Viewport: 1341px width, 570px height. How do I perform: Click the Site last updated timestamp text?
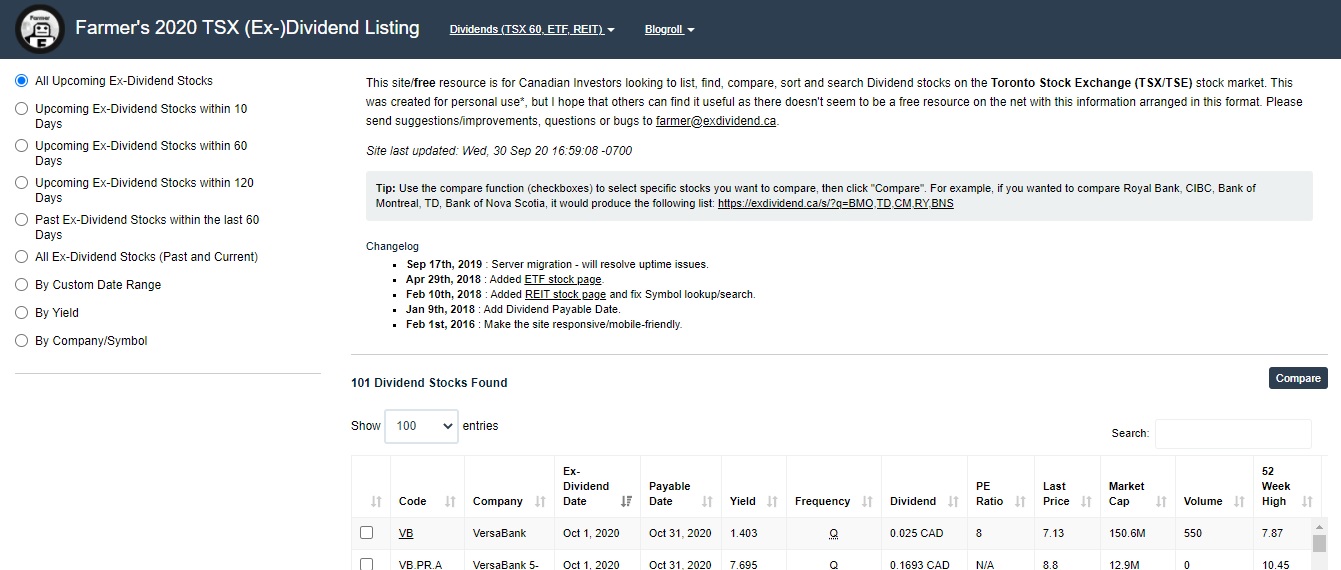(x=499, y=151)
